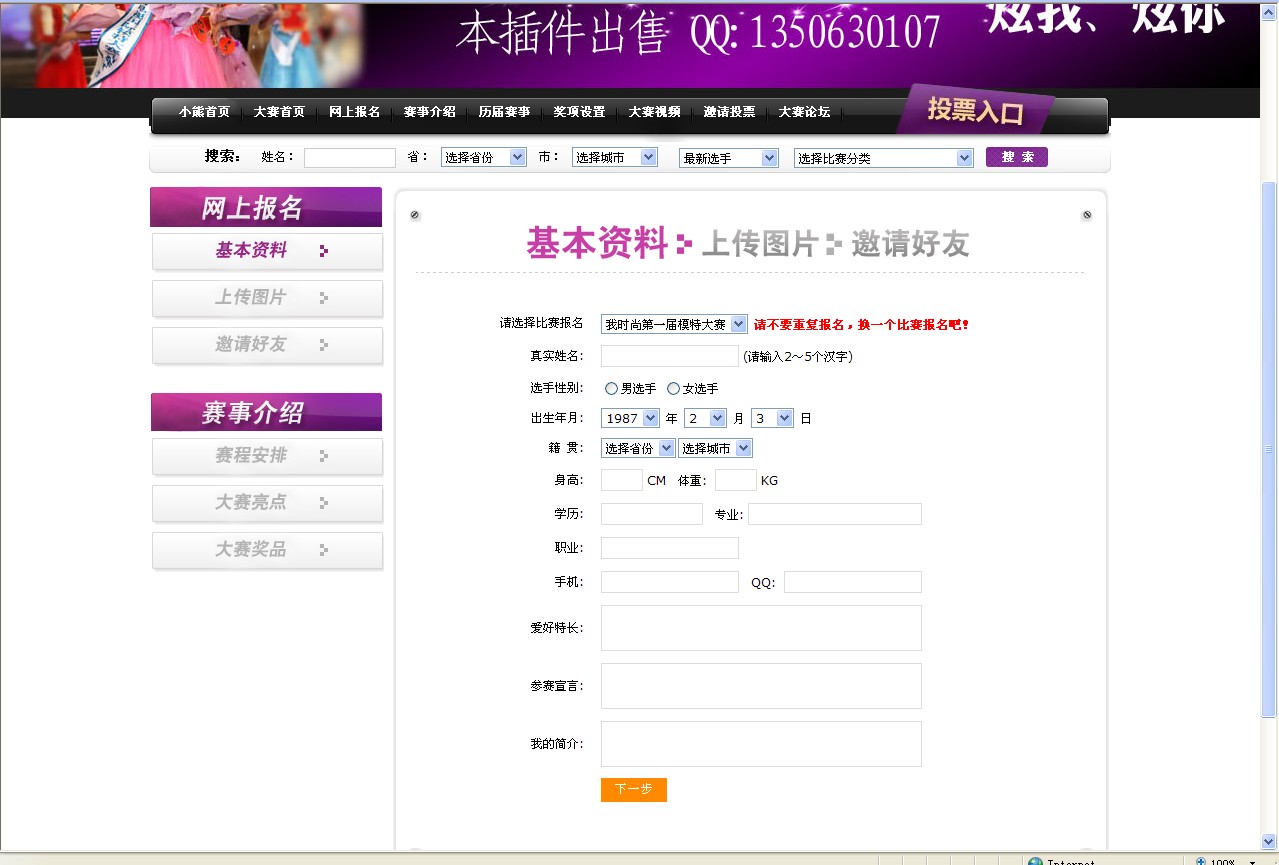Screen dimensions: 1279x865
Task: Click the browser vertical scrollbar thumb
Action: point(1270,450)
